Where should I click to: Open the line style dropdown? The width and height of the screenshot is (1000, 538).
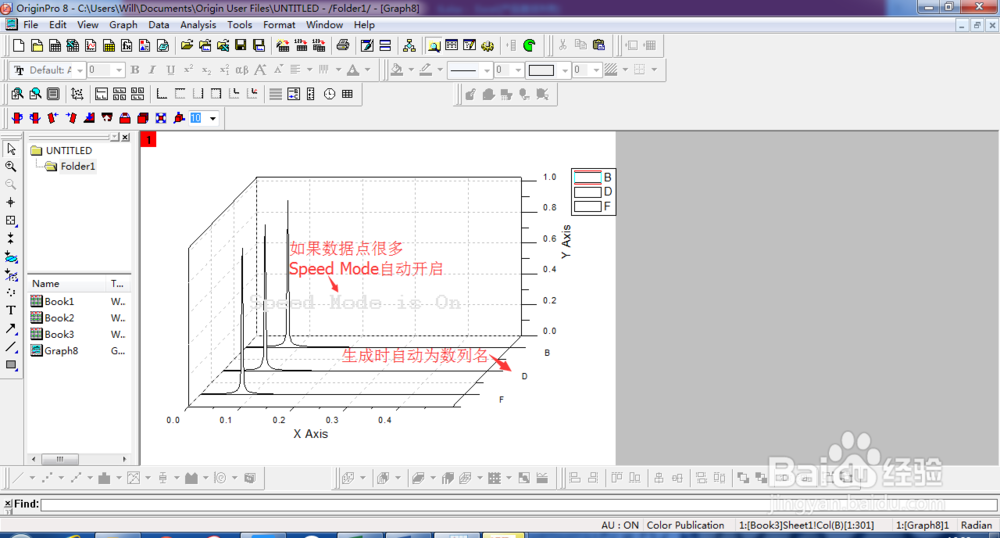(486, 69)
